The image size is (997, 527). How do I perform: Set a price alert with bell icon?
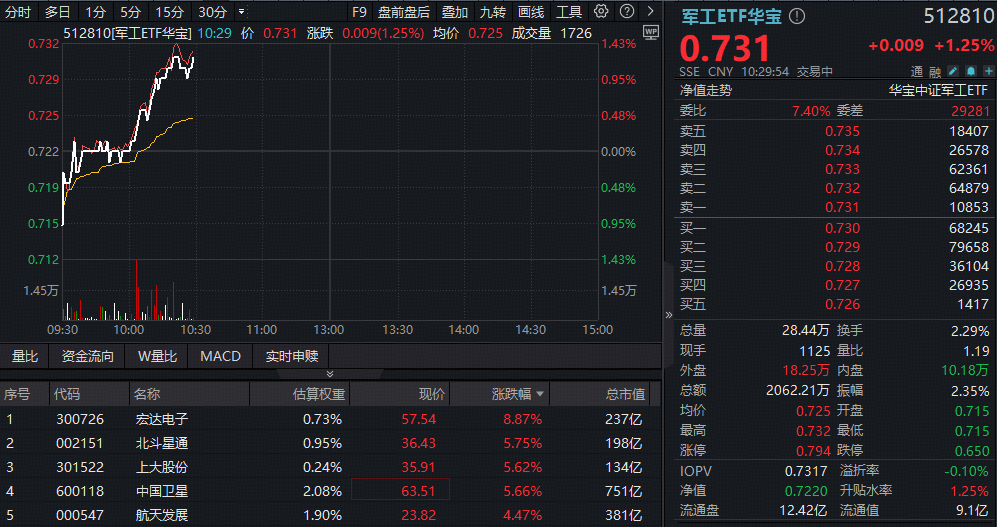coord(969,72)
